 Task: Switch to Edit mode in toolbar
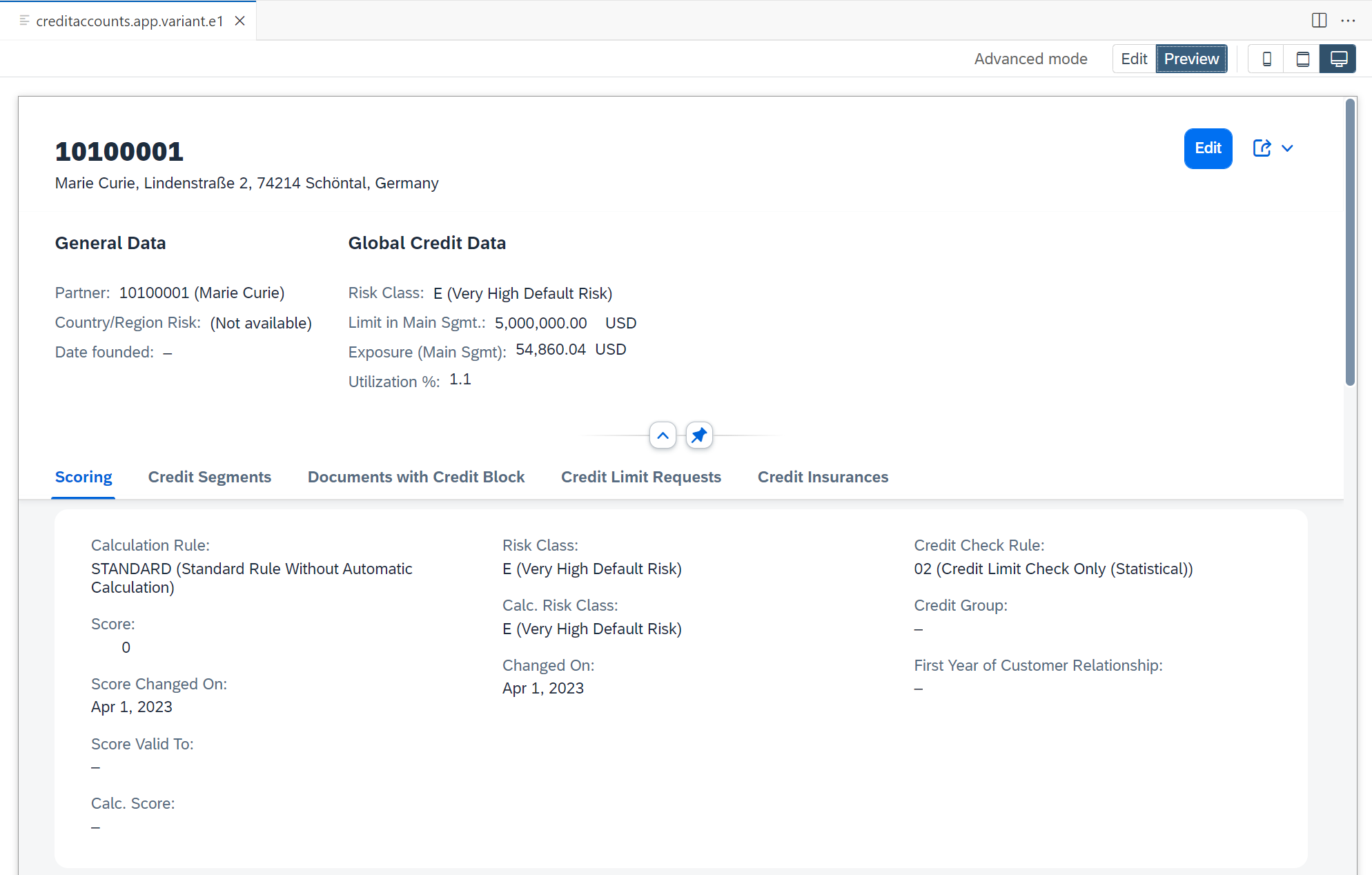point(1134,59)
